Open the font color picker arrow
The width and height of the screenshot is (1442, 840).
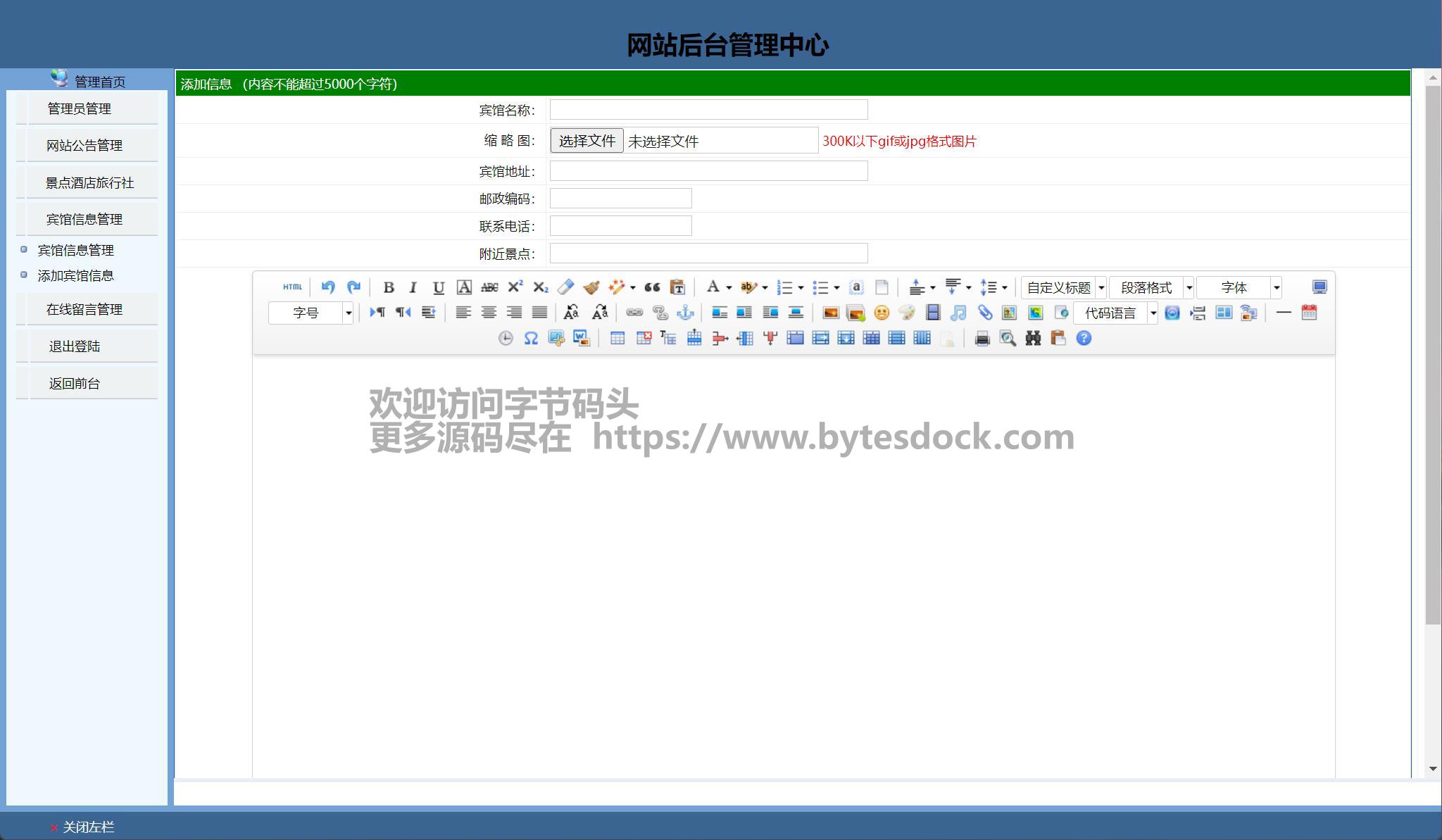pos(729,287)
